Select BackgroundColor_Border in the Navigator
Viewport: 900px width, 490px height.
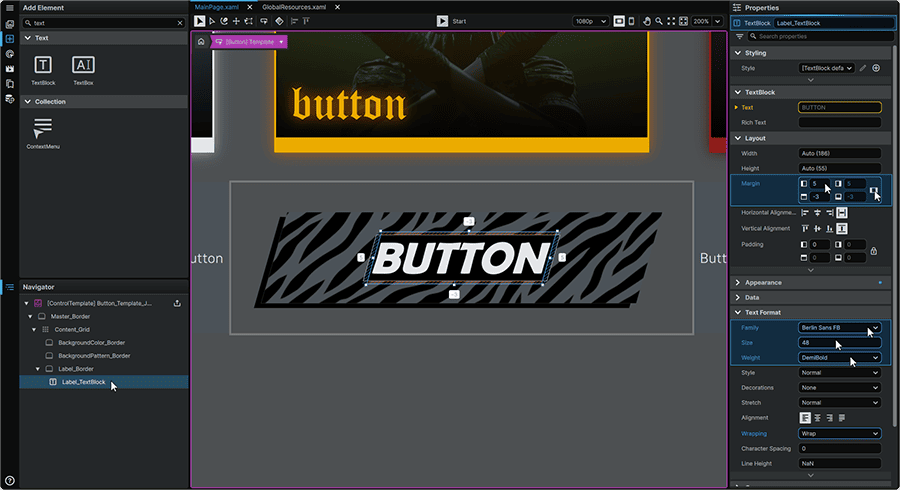(x=91, y=343)
